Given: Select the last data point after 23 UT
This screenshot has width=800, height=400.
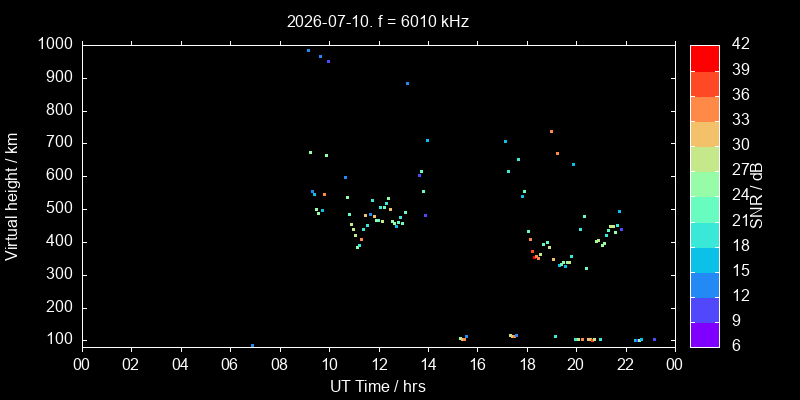Looking at the screenshot, I should pyautogui.click(x=654, y=339).
